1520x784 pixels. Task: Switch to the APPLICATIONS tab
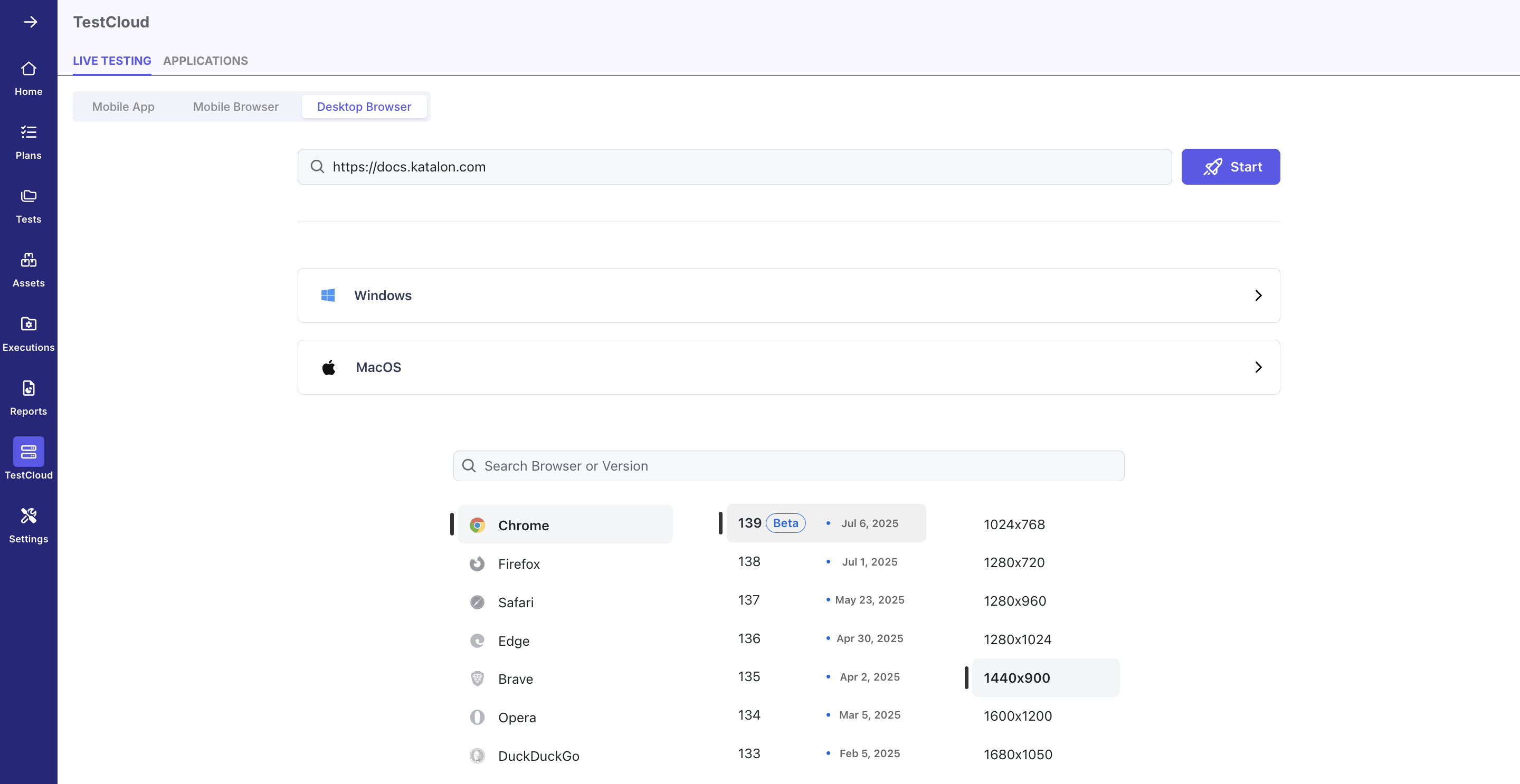pyautogui.click(x=205, y=61)
